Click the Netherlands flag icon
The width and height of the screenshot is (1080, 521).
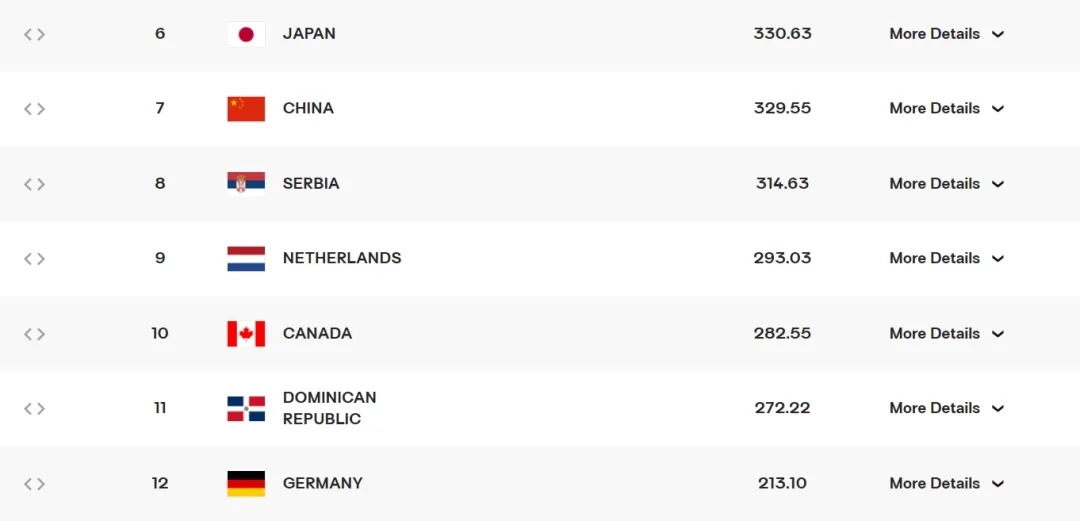pyautogui.click(x=246, y=259)
